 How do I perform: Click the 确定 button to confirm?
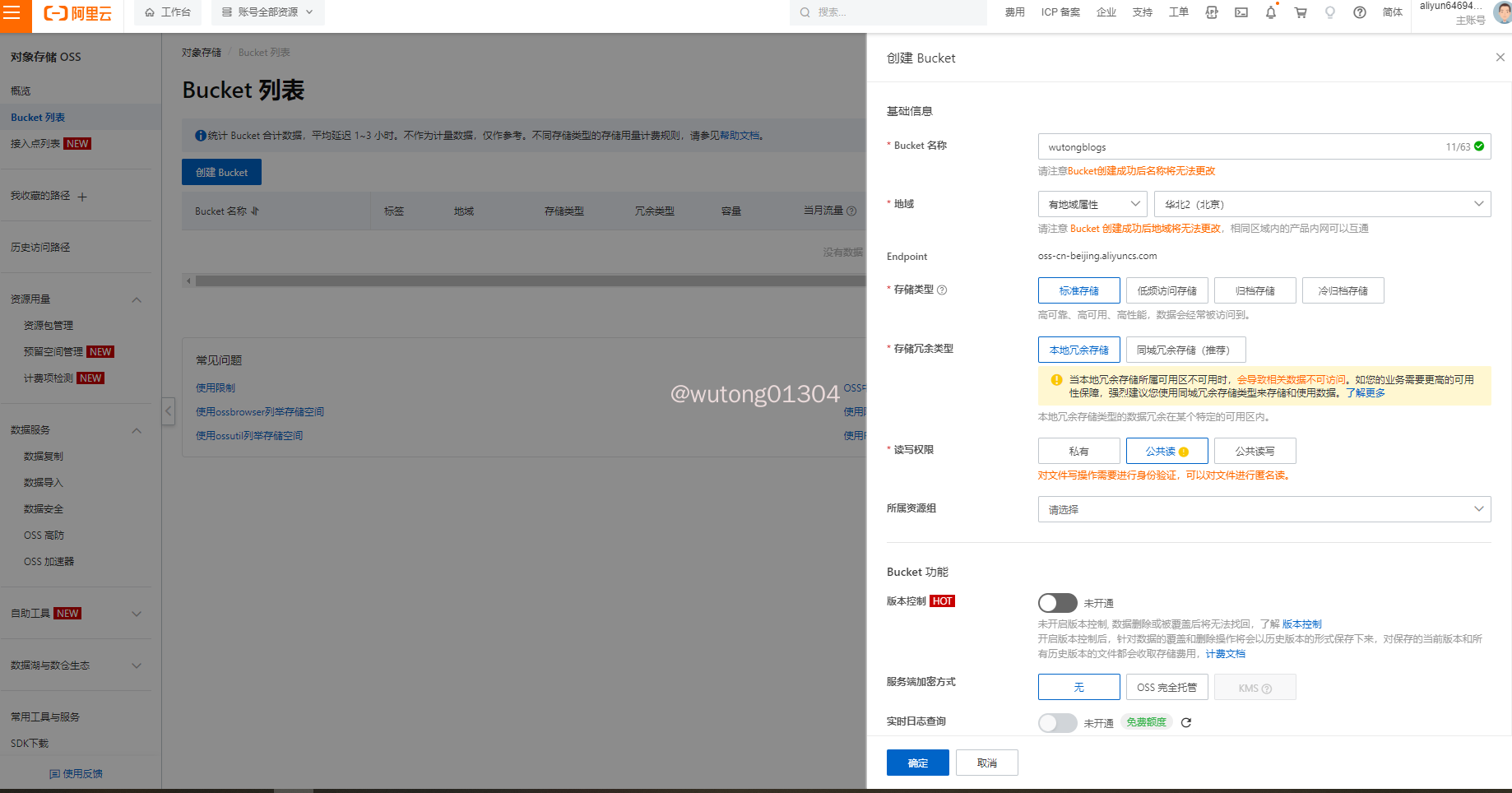(x=917, y=763)
